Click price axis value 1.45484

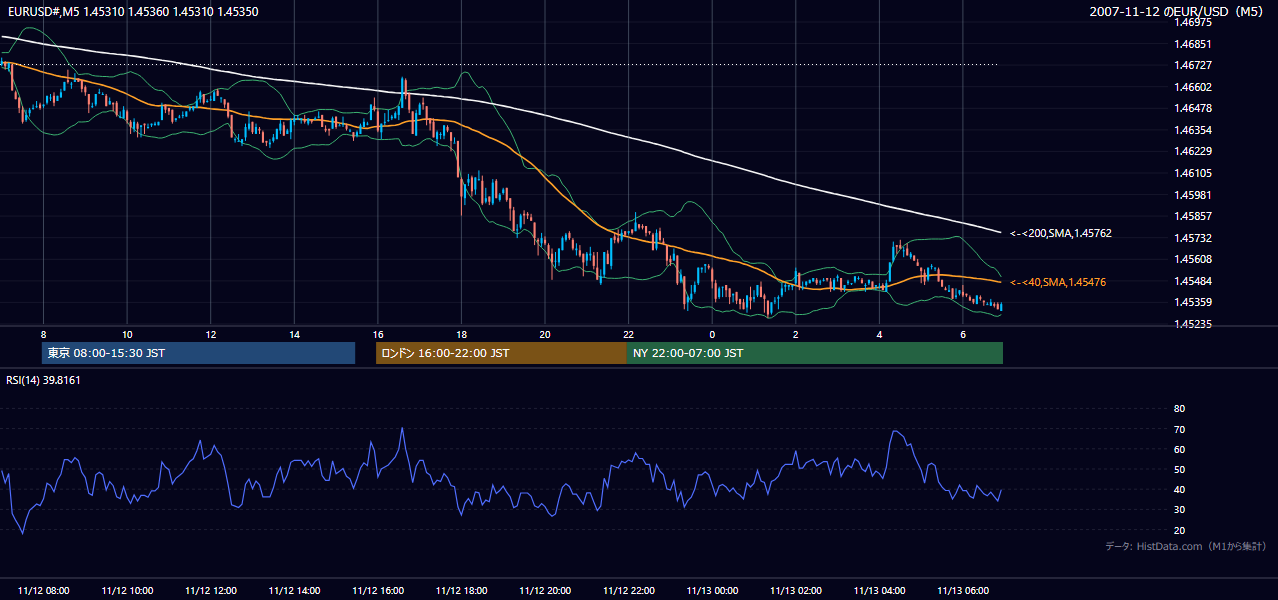pyautogui.click(x=1194, y=281)
